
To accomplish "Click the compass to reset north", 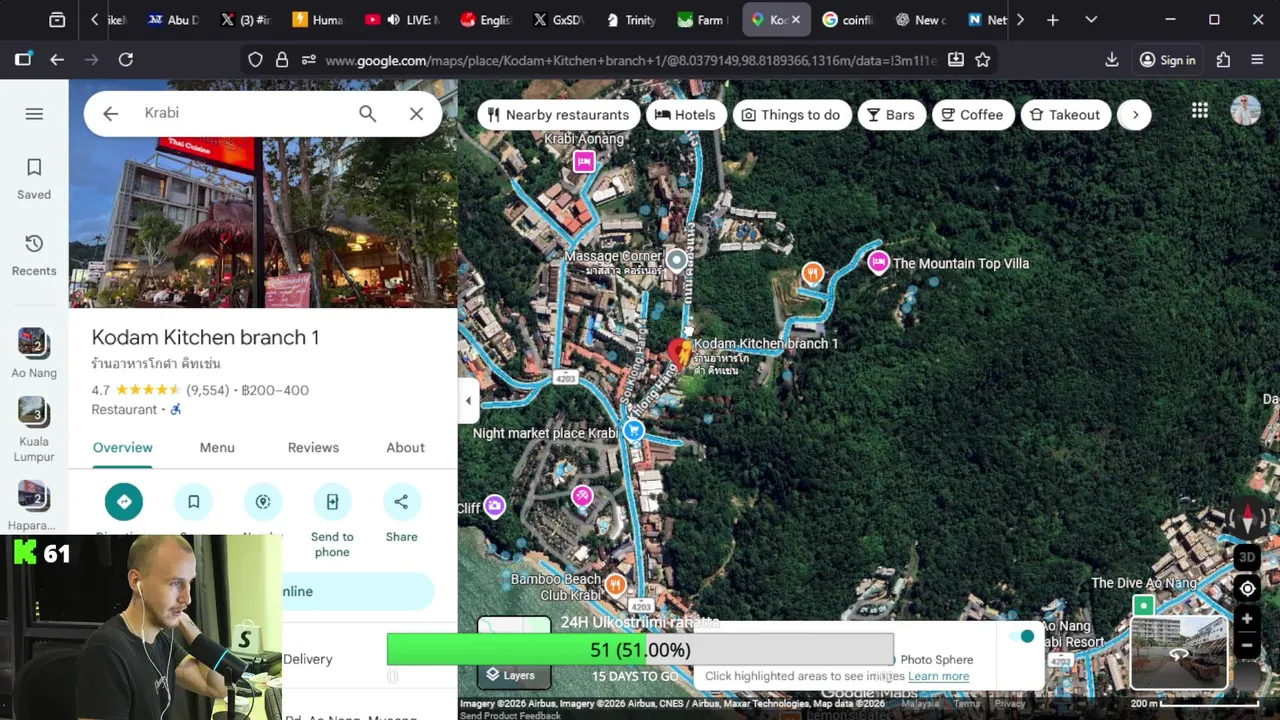I will 1247,519.
